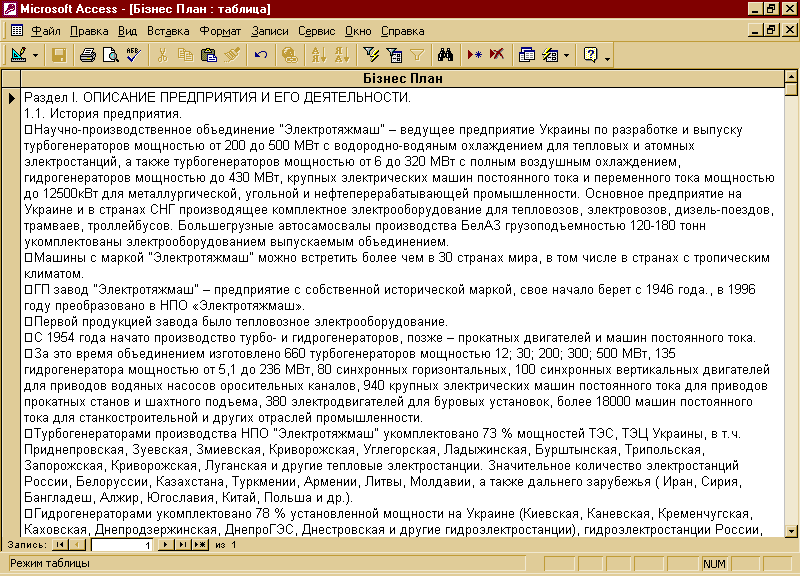Expand the New Object dropdown arrow

566,55
